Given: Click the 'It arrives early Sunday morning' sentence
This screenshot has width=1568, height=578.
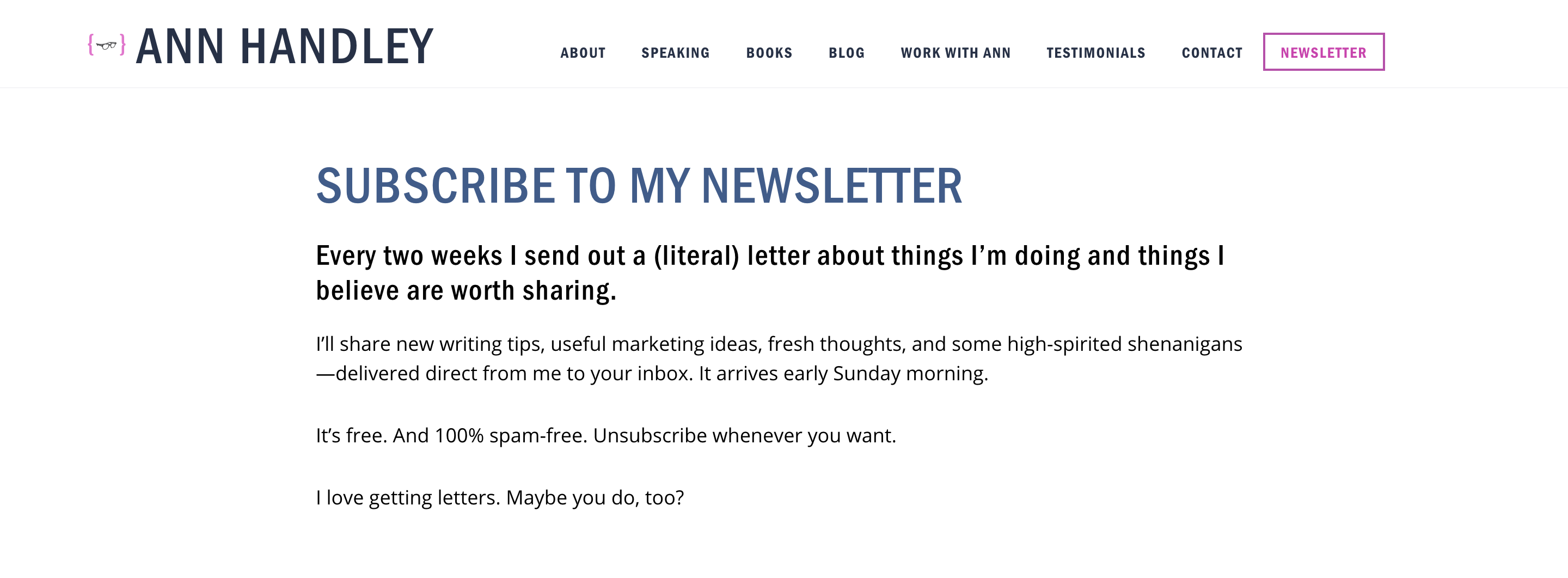Looking at the screenshot, I should (843, 373).
